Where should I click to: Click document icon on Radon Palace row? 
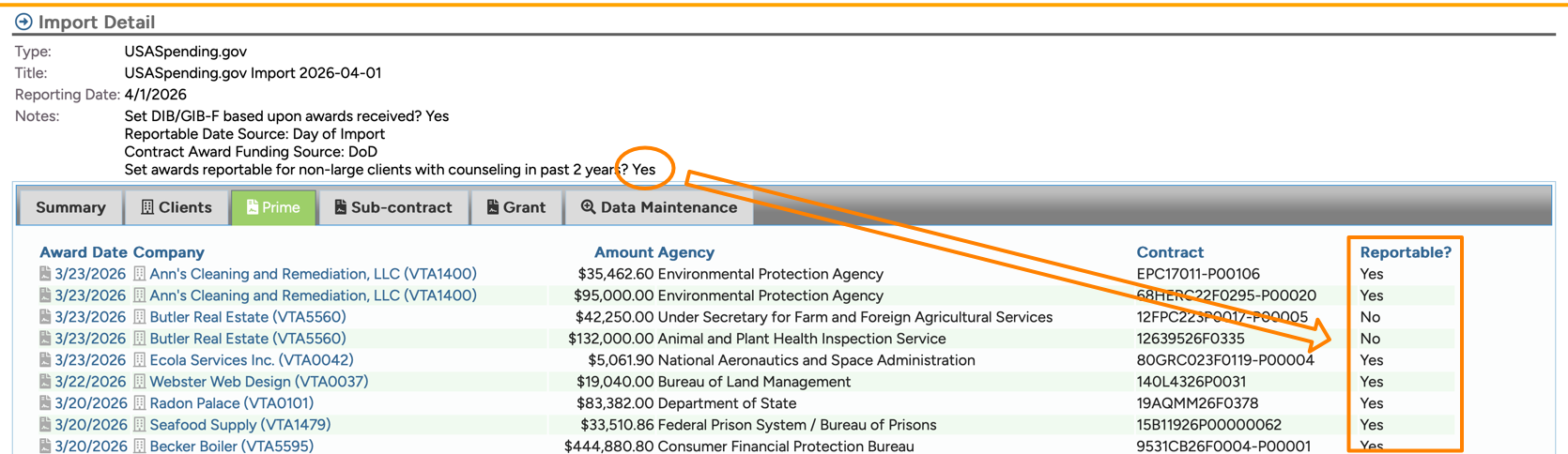pyautogui.click(x=45, y=403)
